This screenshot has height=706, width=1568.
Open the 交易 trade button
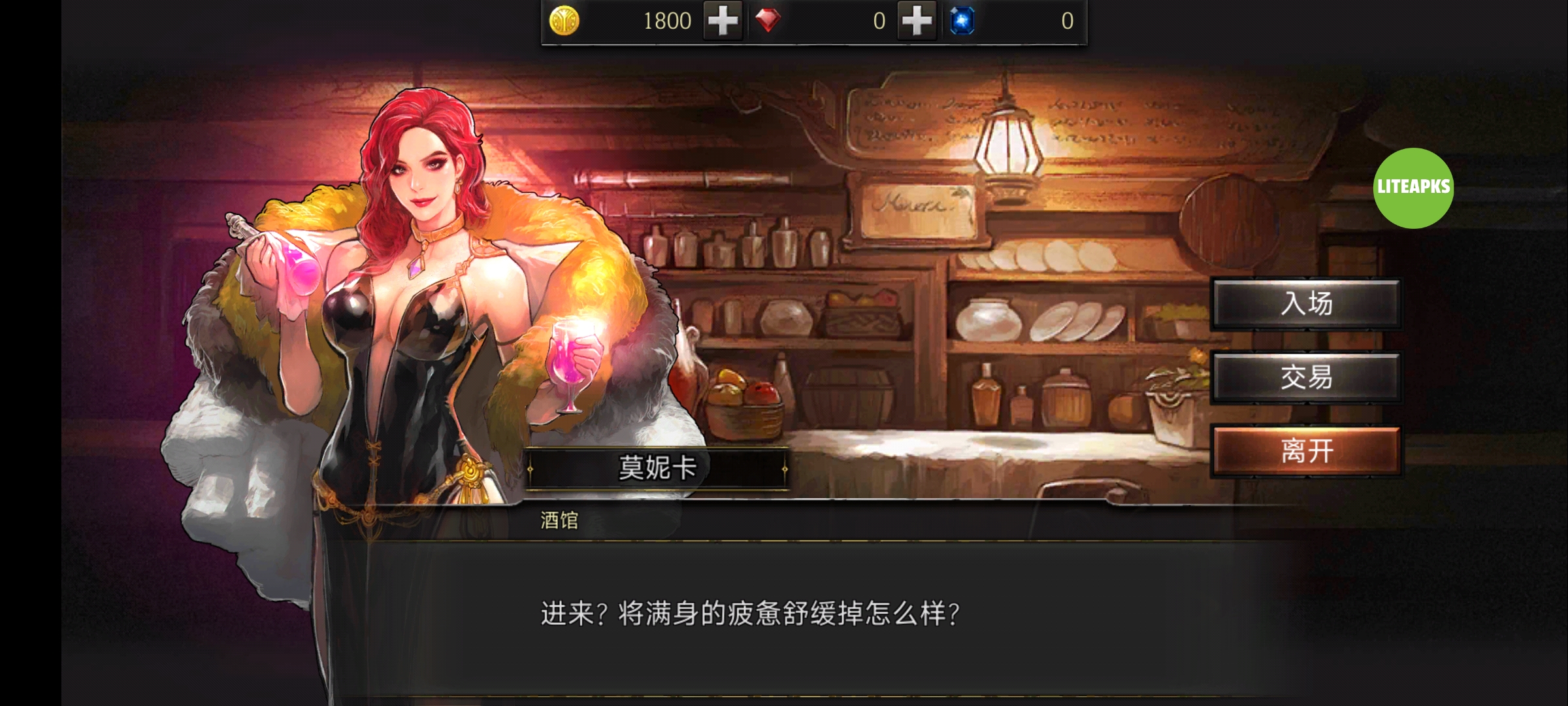1306,377
